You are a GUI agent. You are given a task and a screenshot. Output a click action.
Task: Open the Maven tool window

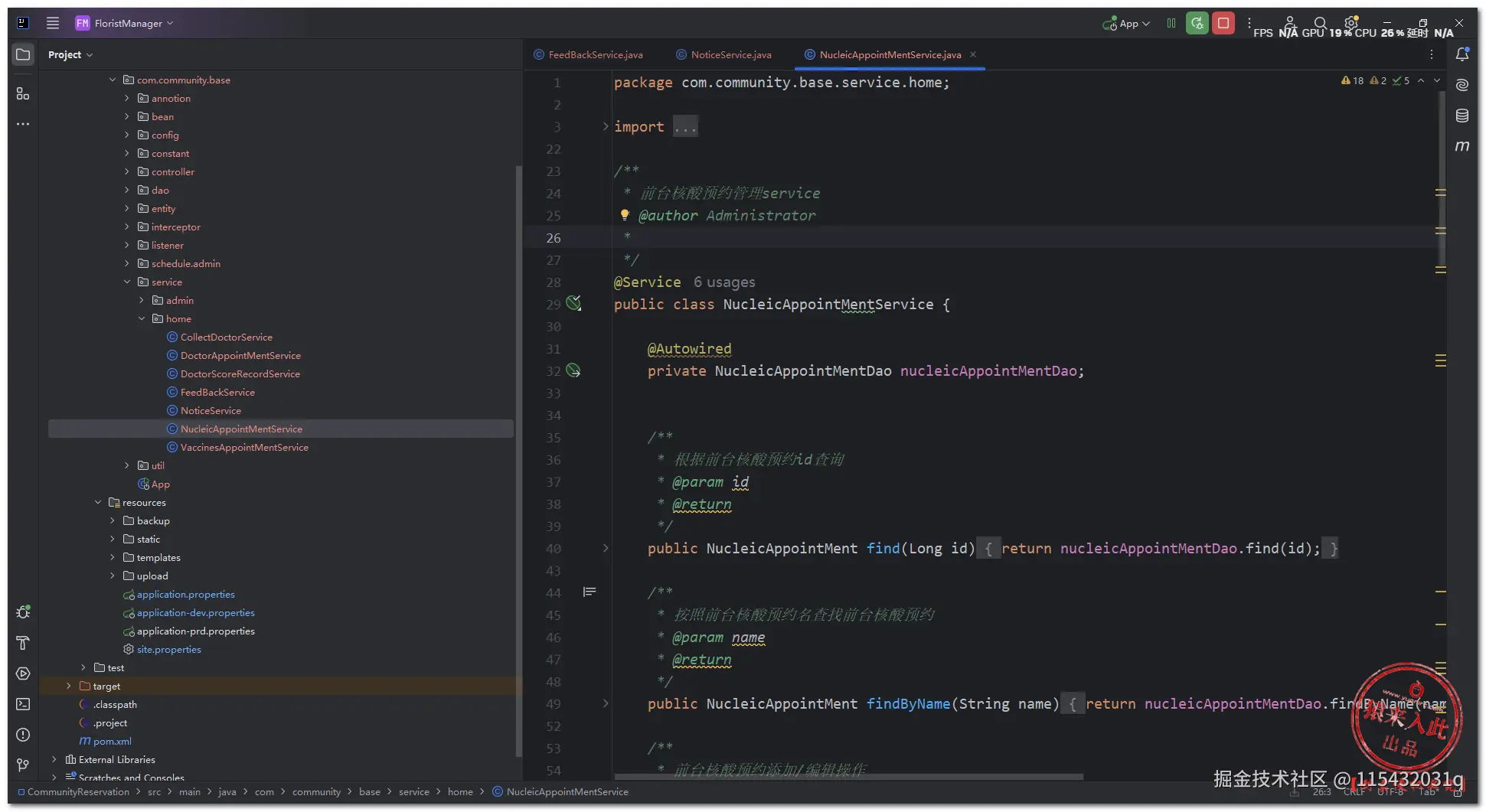click(x=1462, y=146)
